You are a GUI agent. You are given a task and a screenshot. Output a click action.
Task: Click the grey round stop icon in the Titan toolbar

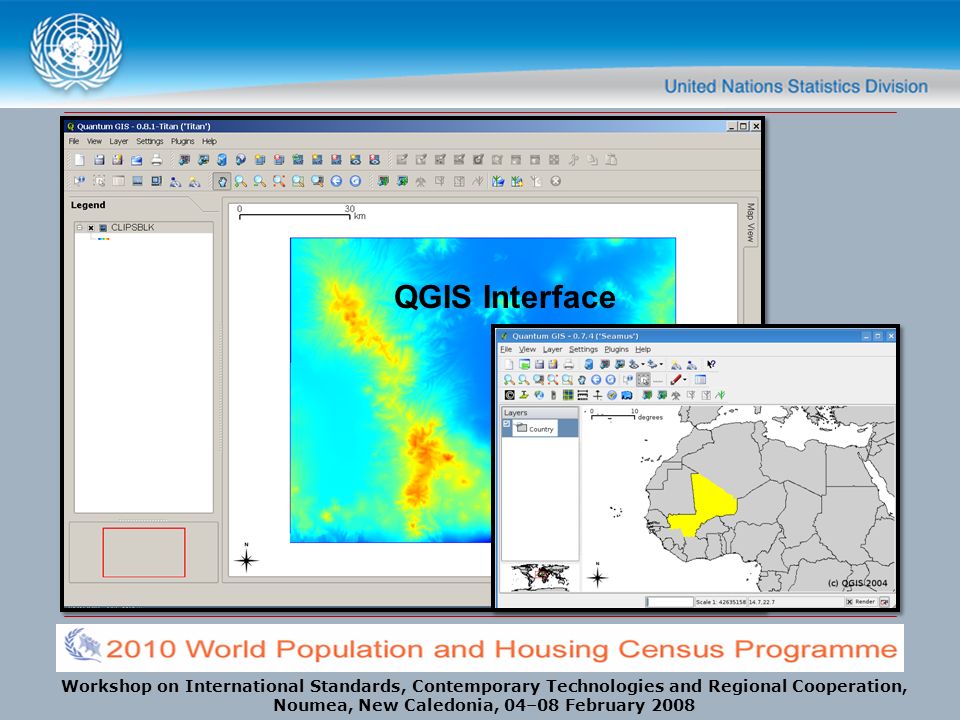click(555, 181)
